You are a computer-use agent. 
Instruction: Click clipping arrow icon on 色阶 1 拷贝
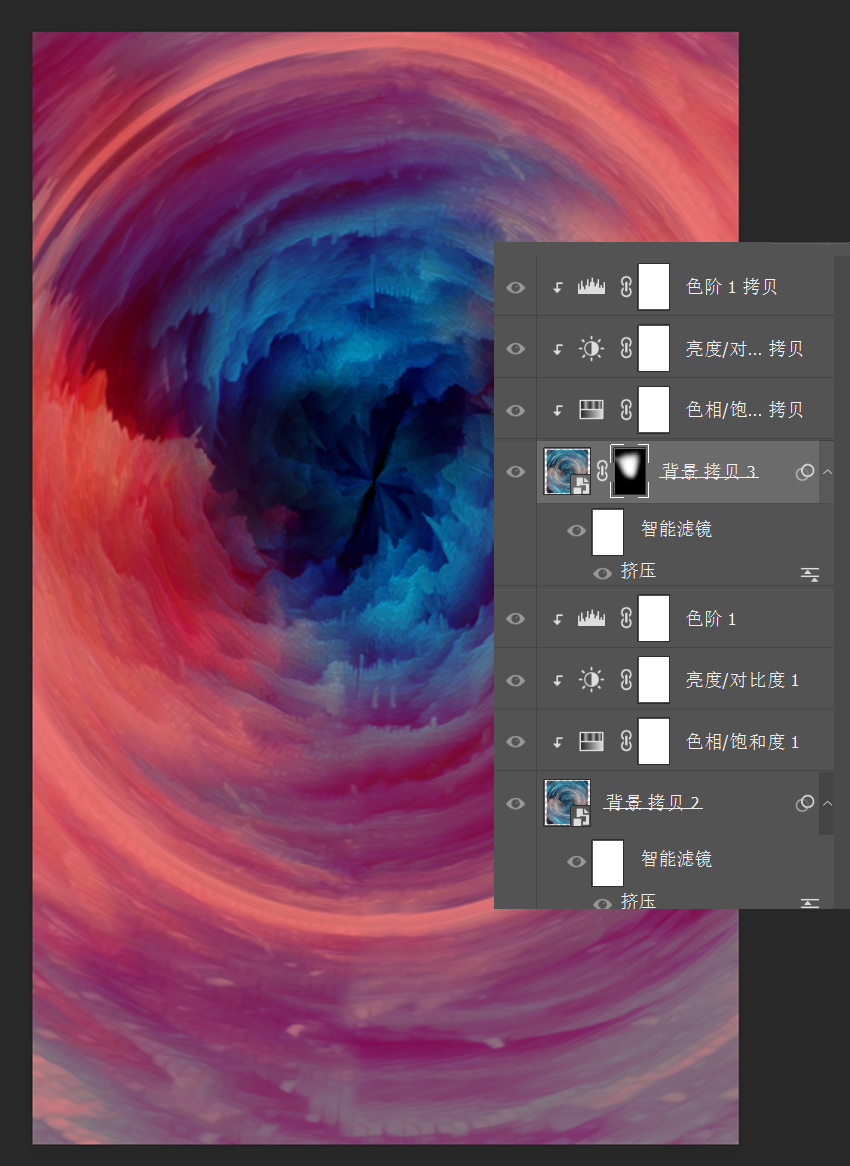pyautogui.click(x=558, y=288)
